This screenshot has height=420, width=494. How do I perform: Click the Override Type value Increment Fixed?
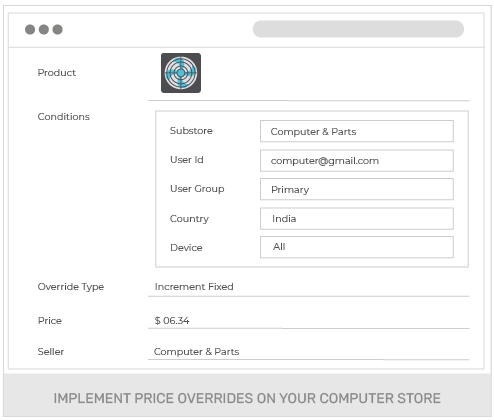point(194,287)
